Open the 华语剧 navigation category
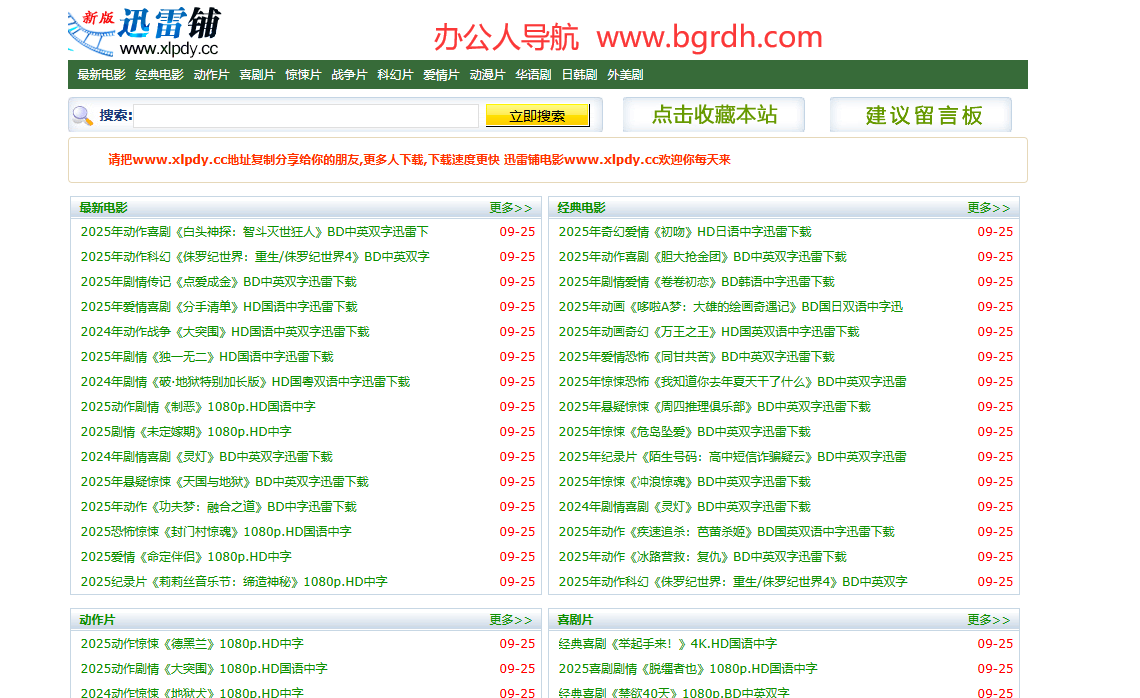 (531, 74)
